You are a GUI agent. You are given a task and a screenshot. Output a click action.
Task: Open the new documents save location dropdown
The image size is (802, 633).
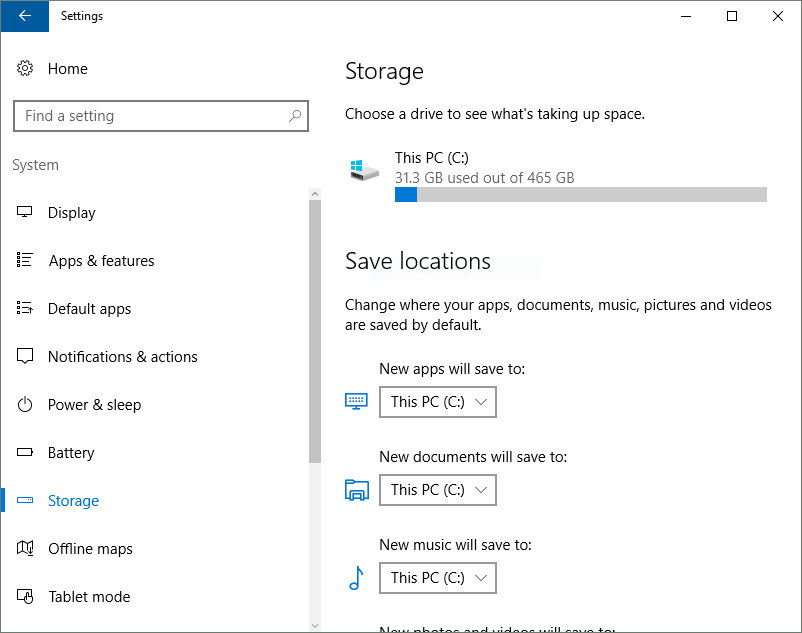tap(437, 490)
